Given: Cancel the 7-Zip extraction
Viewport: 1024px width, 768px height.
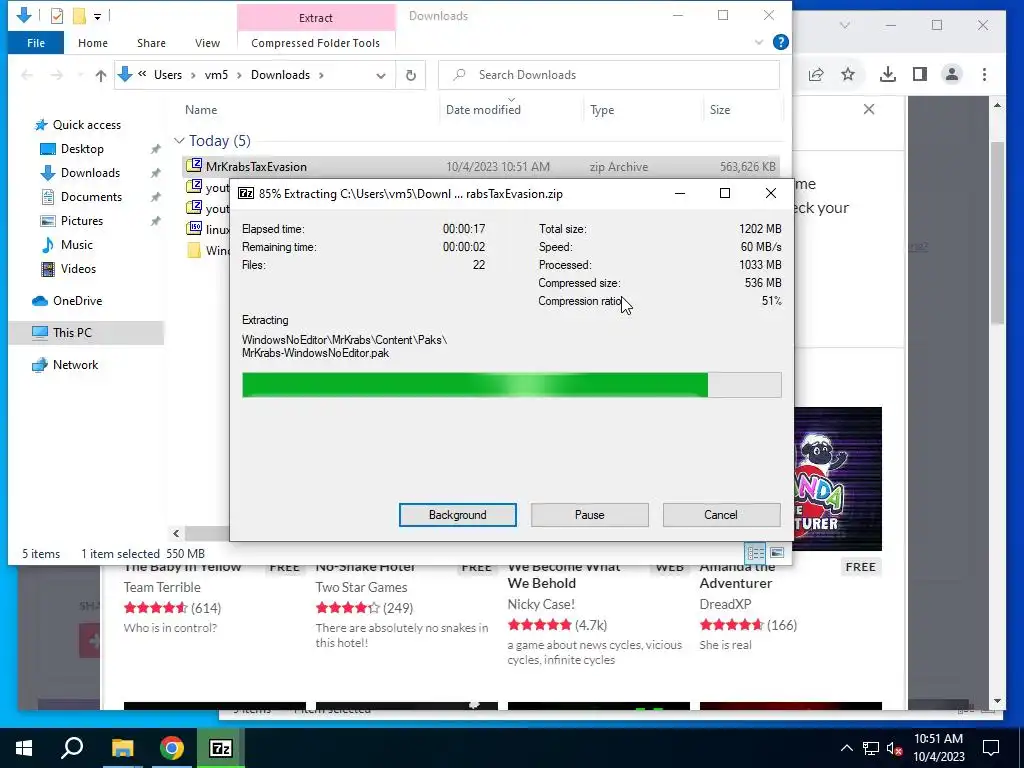Looking at the screenshot, I should tap(721, 515).
